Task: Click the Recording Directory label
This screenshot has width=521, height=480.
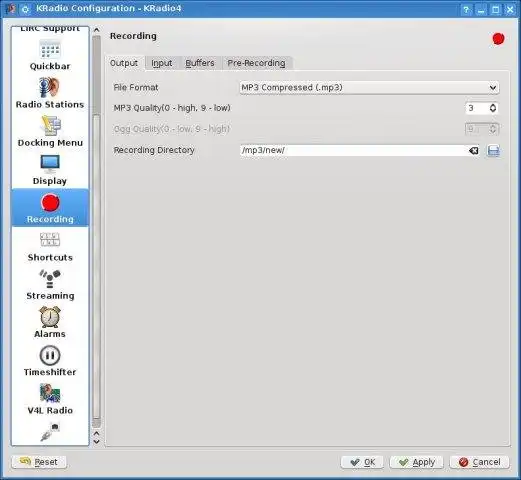Action: (x=154, y=150)
